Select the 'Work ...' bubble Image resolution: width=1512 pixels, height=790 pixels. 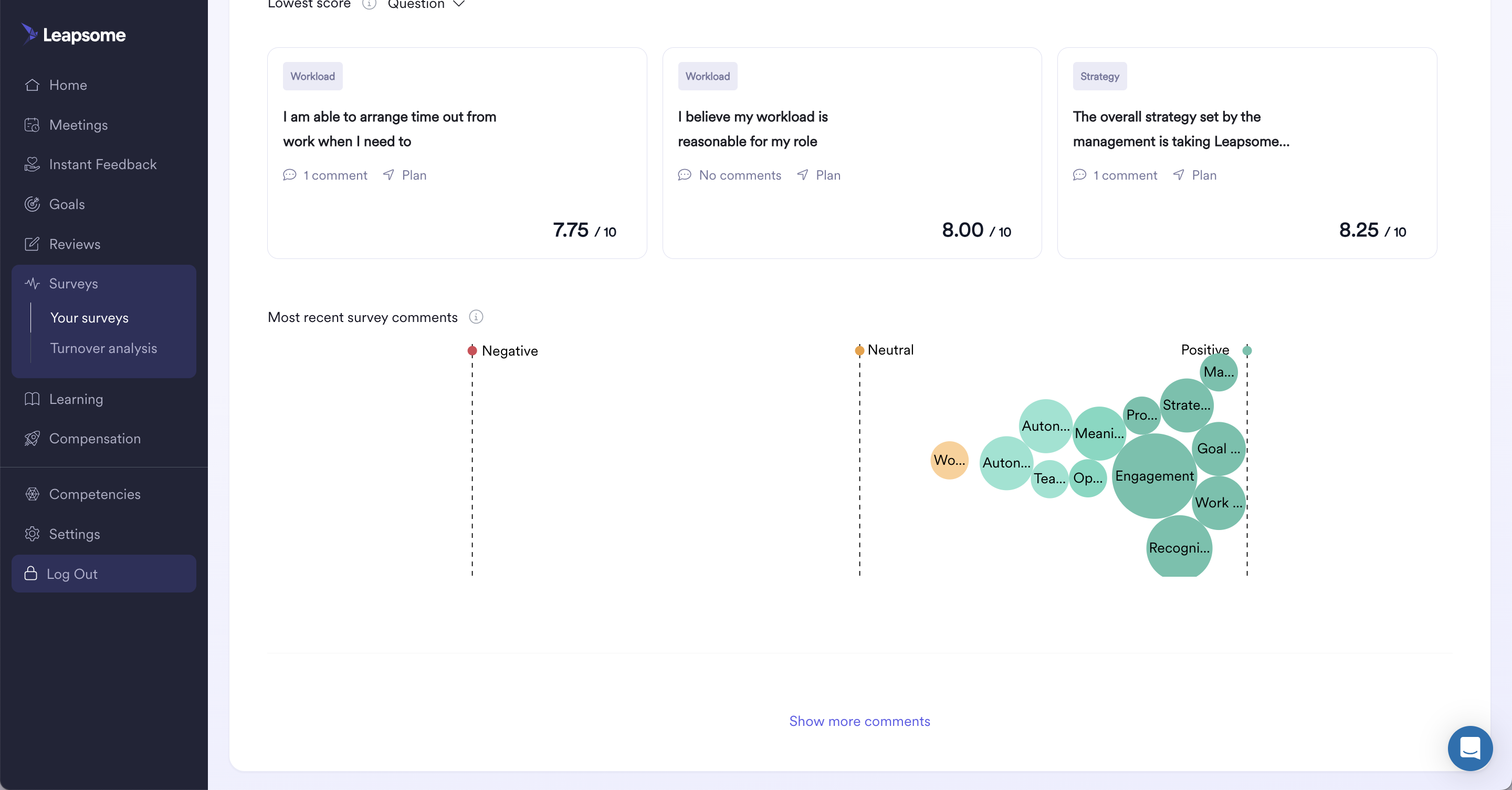1219,503
